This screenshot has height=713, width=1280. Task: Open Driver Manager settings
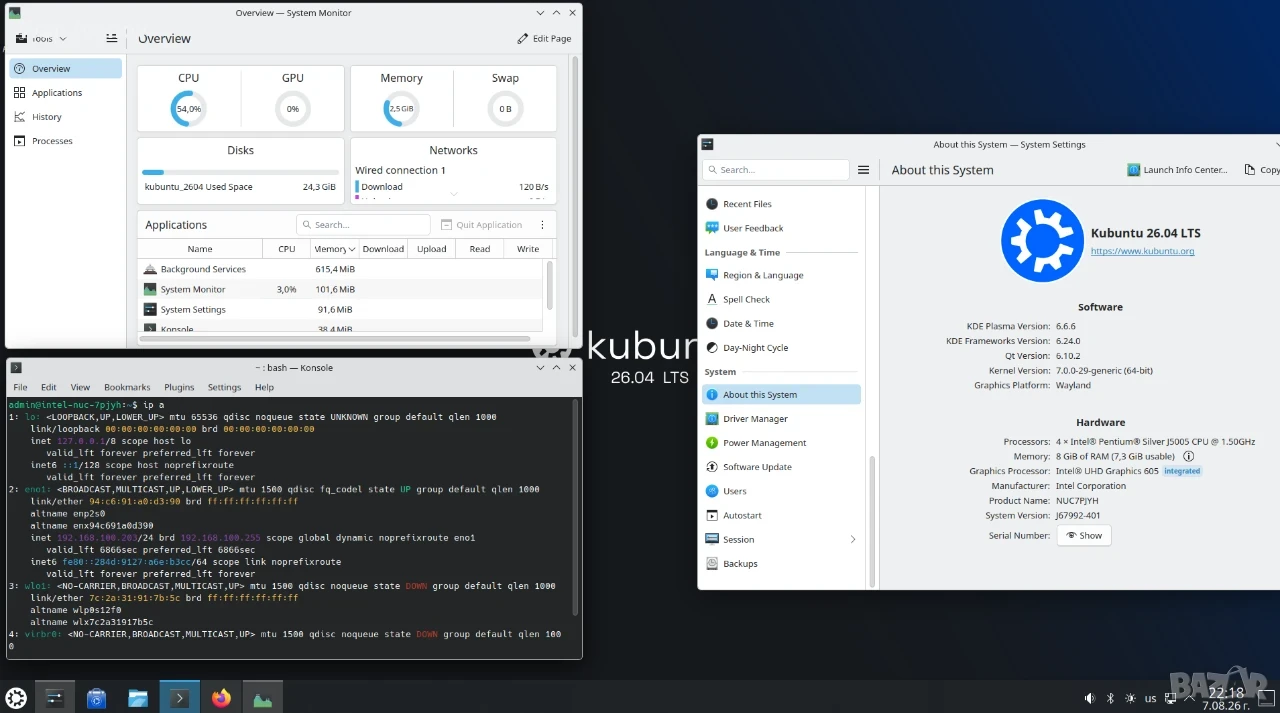click(781, 419)
